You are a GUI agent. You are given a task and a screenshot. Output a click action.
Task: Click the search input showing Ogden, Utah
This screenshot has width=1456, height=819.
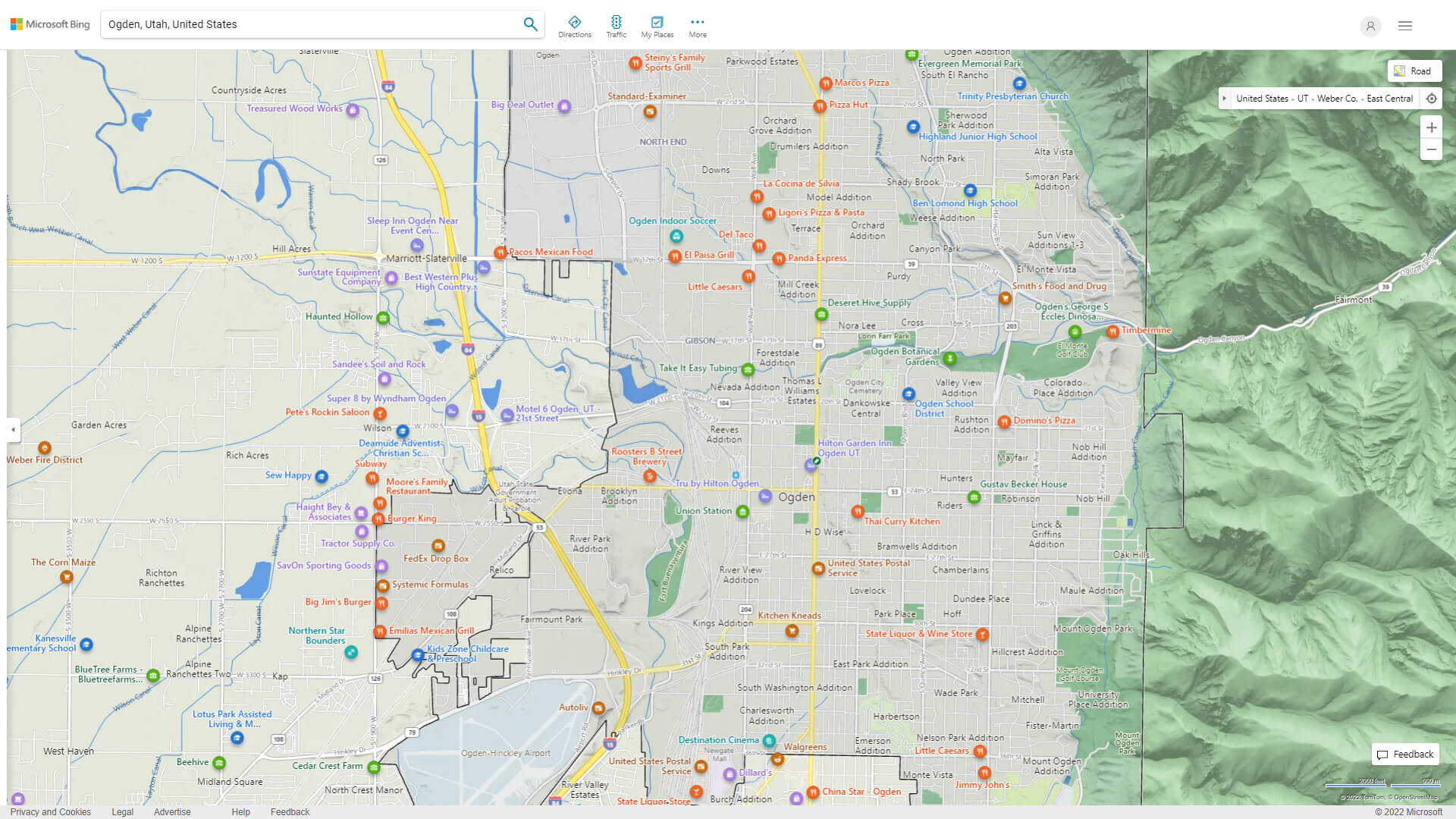coord(318,24)
